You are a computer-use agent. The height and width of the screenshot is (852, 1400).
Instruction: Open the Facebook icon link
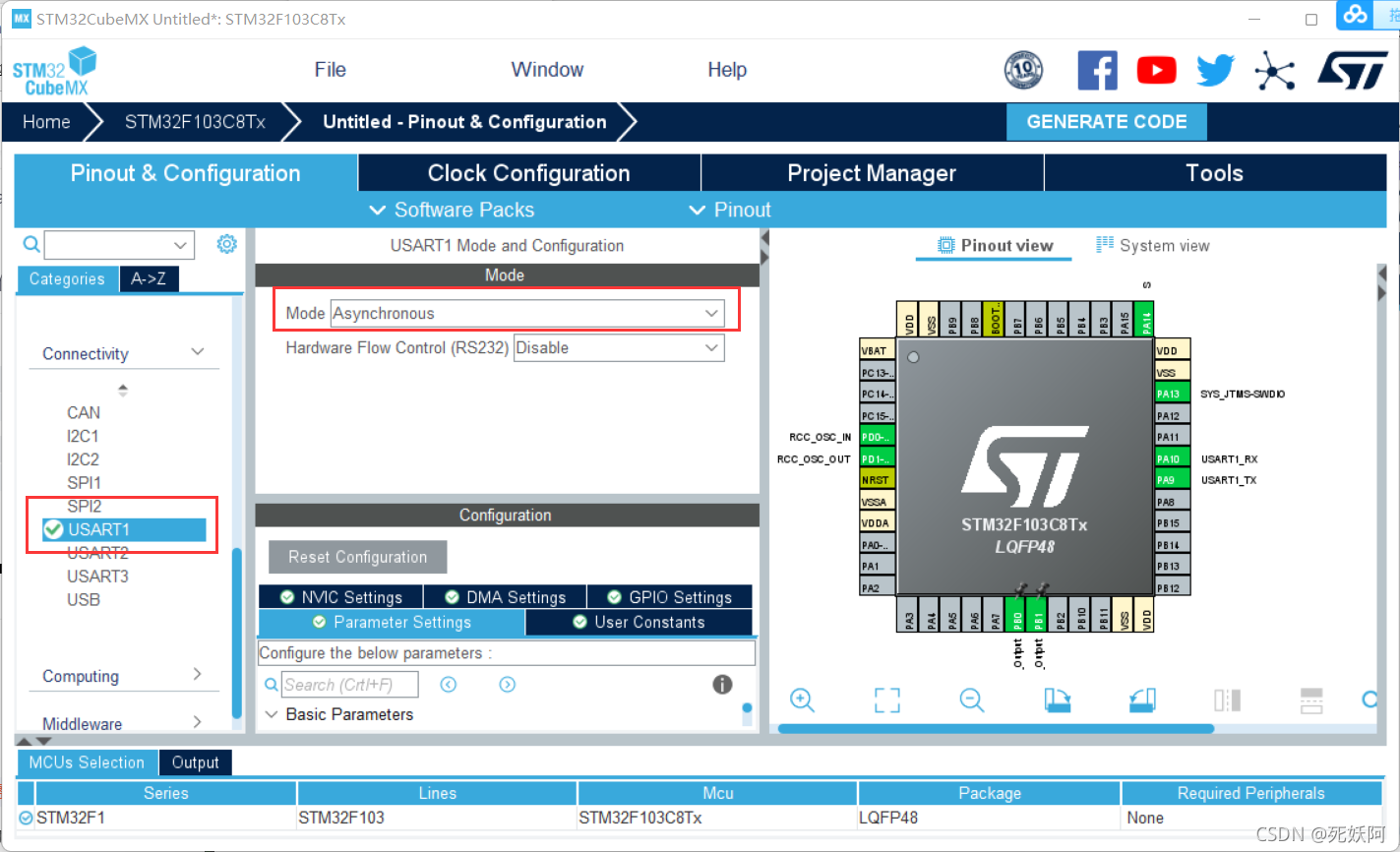1097,70
